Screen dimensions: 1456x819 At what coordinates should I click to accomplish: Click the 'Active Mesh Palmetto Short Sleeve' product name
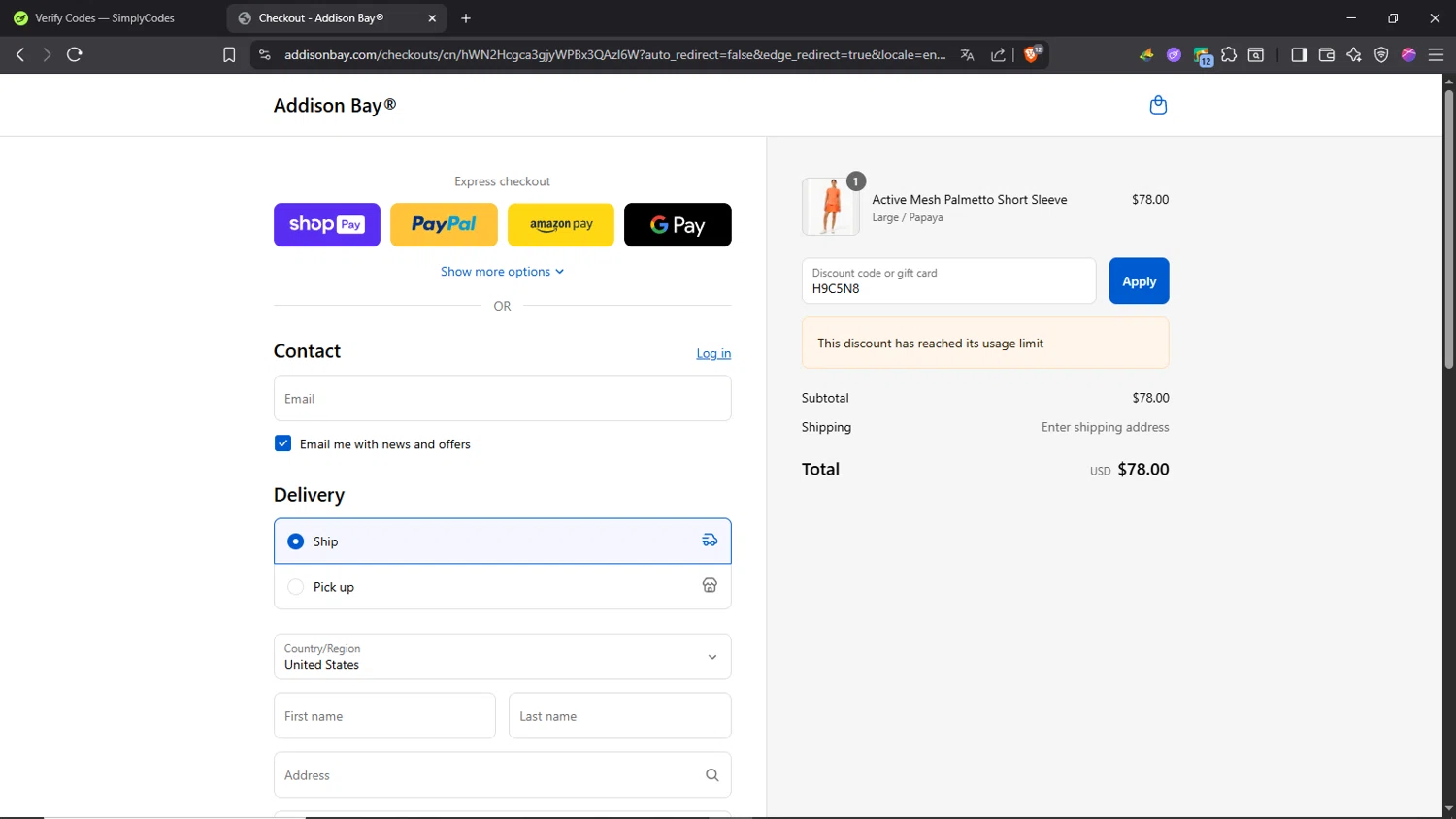coord(969,199)
